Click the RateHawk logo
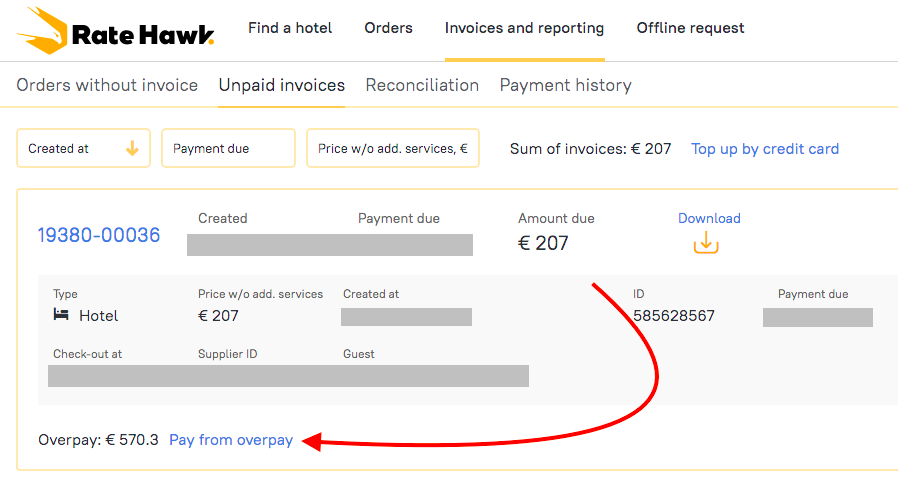898x500 pixels. tap(115, 30)
